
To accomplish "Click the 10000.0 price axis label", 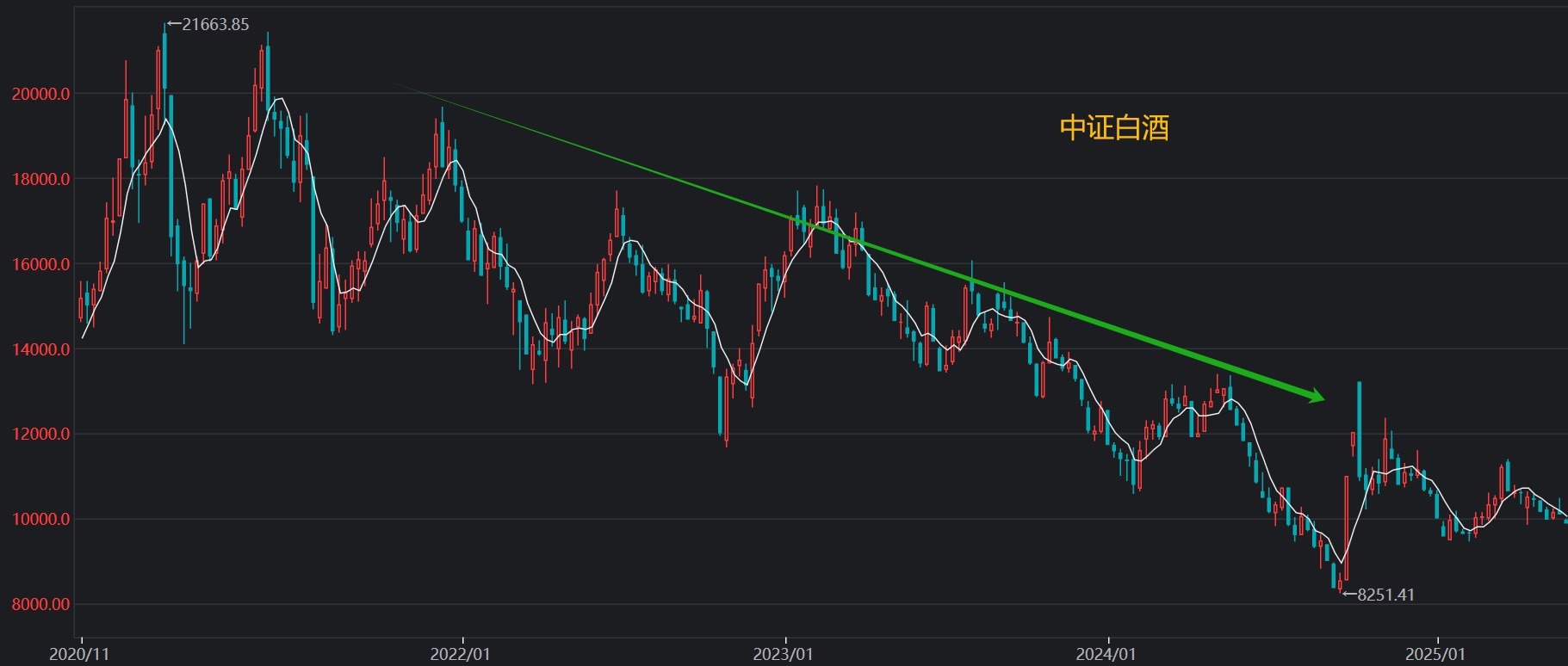I will [x=40, y=519].
